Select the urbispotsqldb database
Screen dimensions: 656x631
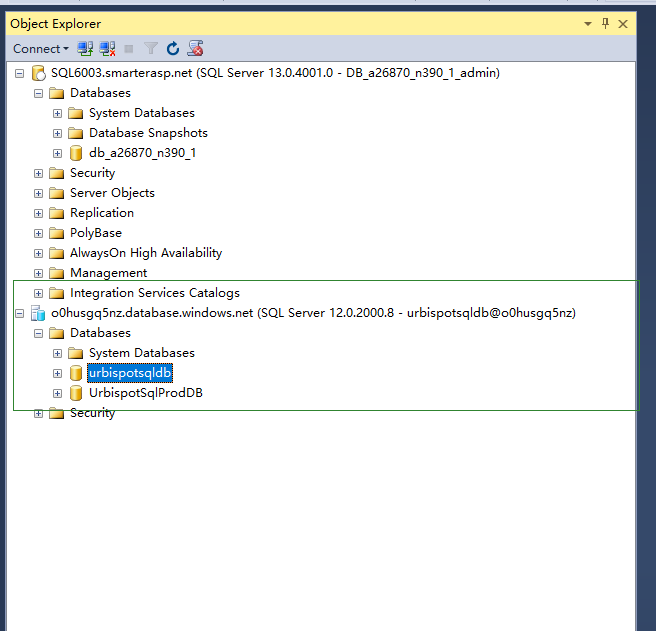click(x=130, y=373)
